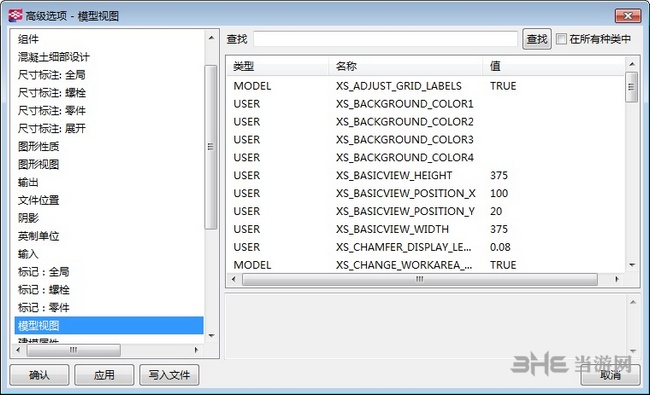Enable the 在所有种类中 checkbox

tap(561, 39)
